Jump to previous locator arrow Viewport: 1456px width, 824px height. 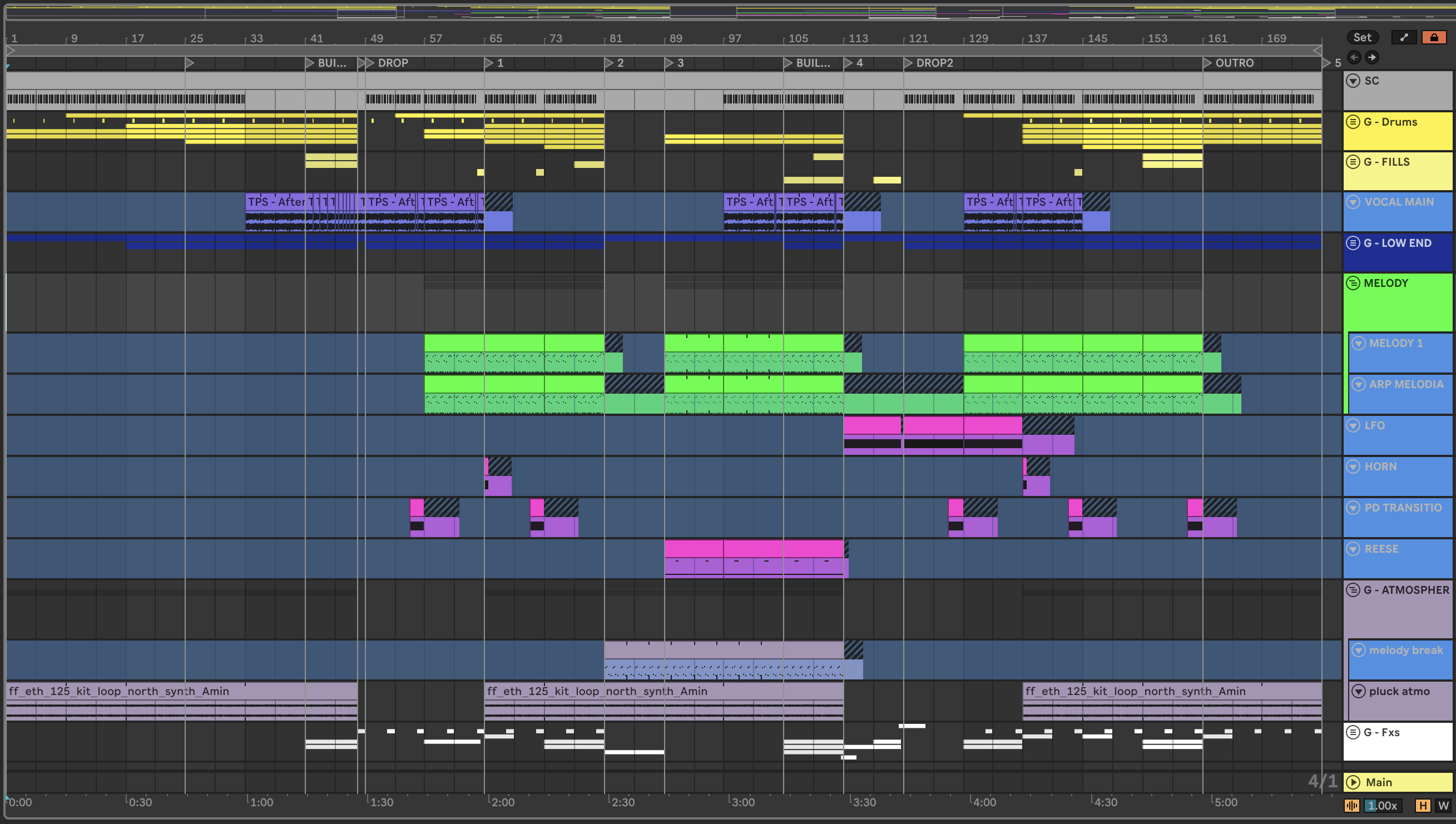click(x=1354, y=57)
